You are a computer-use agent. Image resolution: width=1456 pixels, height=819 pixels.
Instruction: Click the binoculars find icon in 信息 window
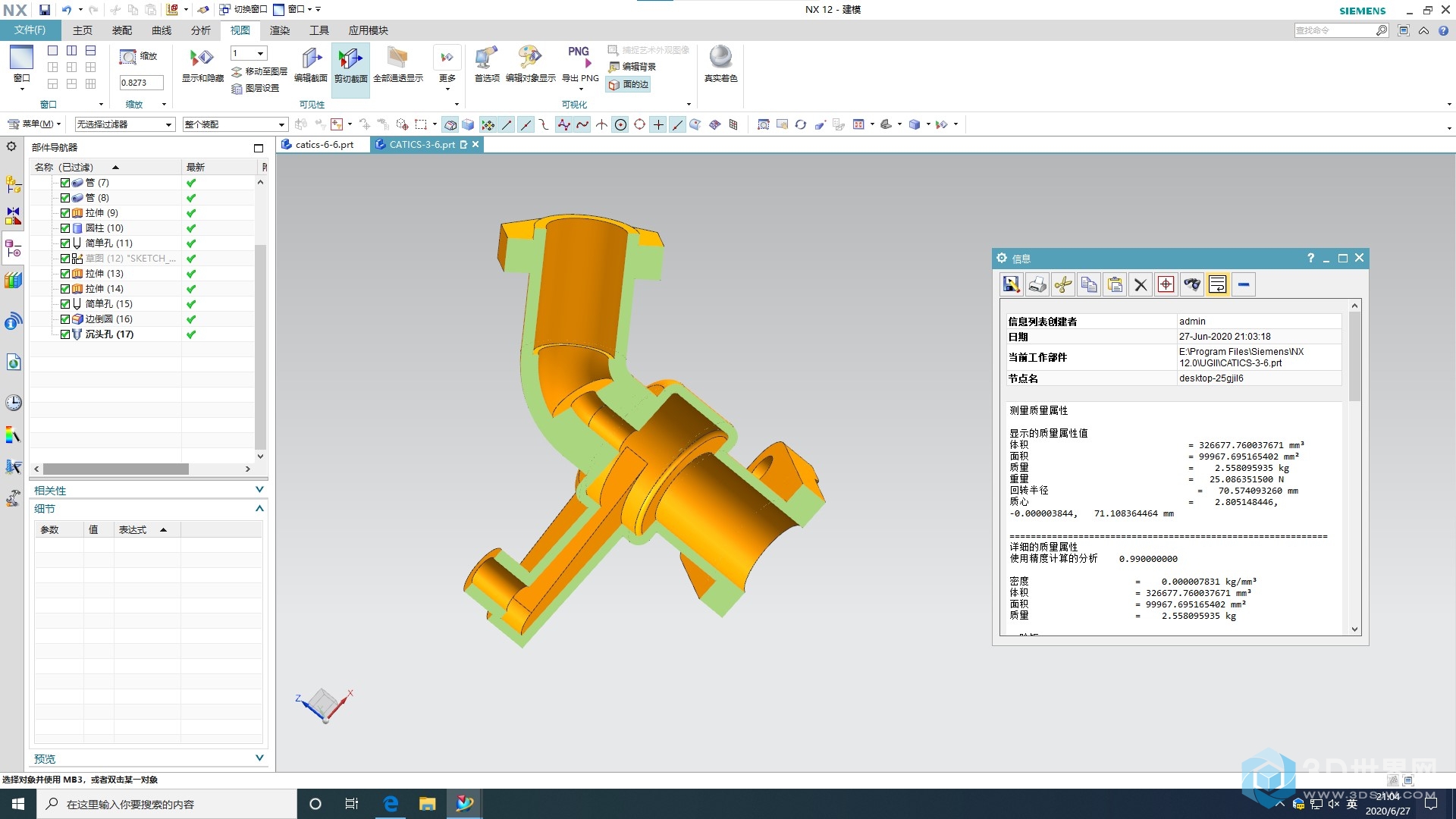pyautogui.click(x=1192, y=284)
